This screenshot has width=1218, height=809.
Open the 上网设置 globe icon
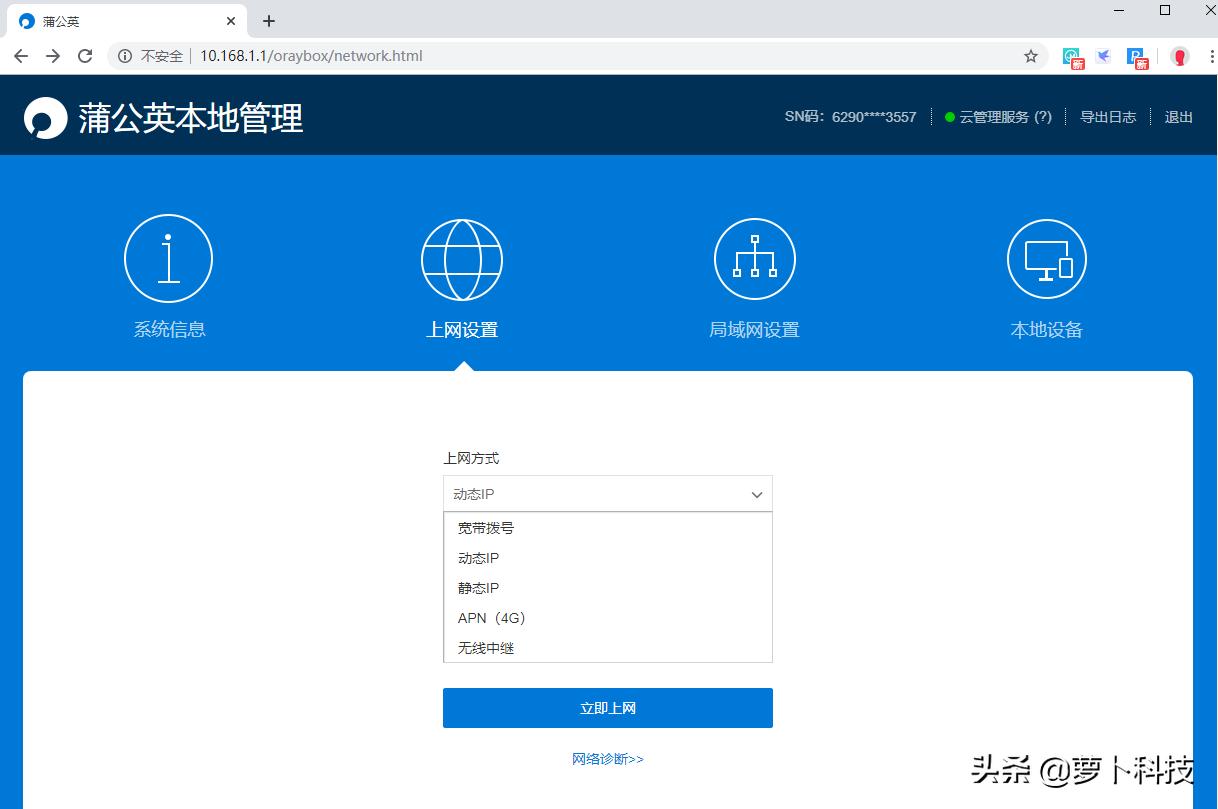coord(461,258)
